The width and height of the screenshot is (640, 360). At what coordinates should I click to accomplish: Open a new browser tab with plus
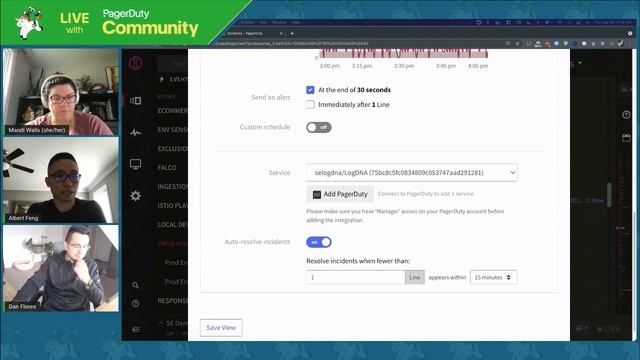pos(292,33)
